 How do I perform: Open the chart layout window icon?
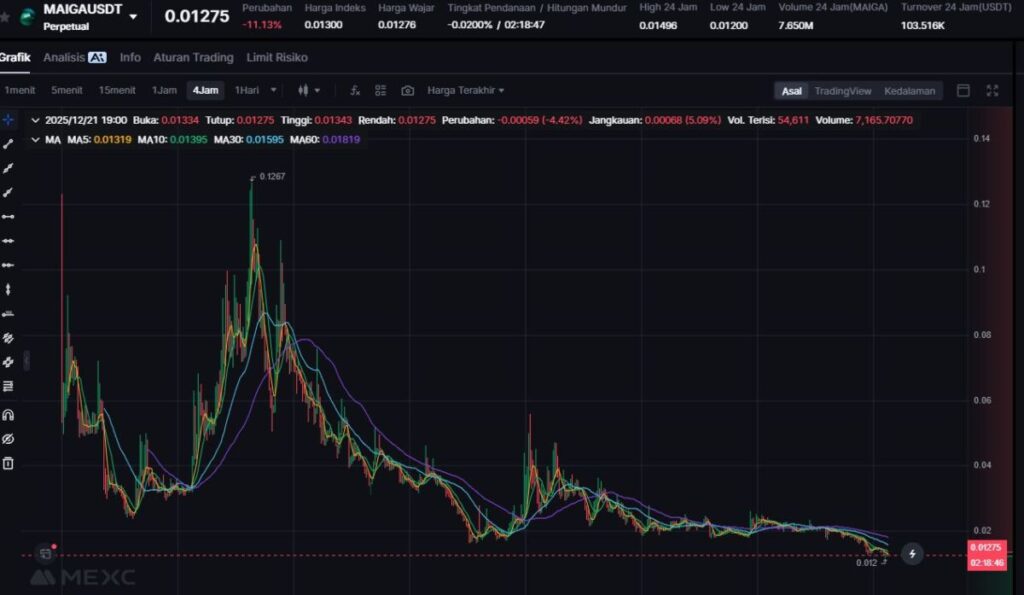[x=963, y=90]
